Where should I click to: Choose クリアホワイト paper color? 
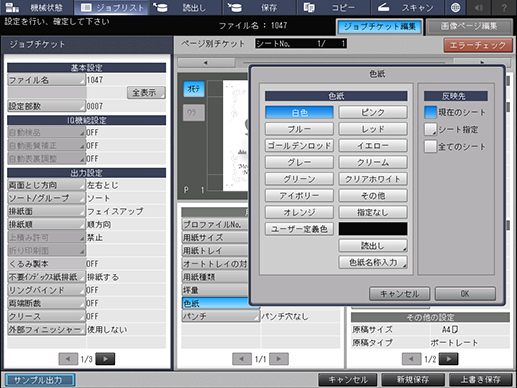tap(373, 179)
